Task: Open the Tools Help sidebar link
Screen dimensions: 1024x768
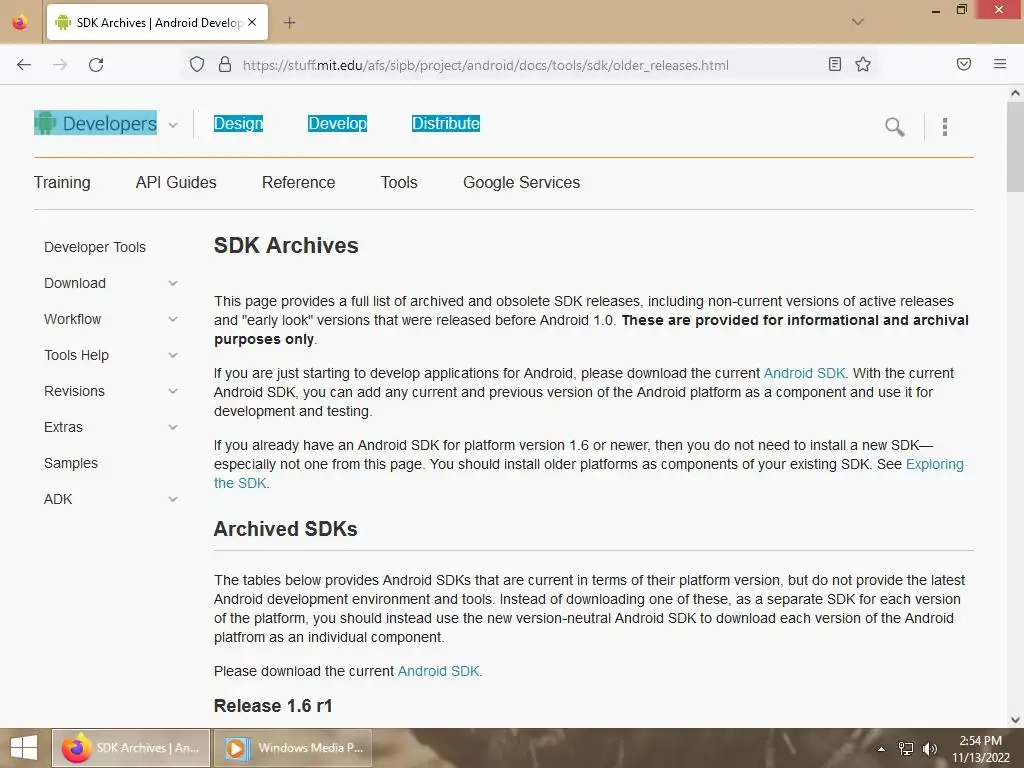Action: coord(76,355)
